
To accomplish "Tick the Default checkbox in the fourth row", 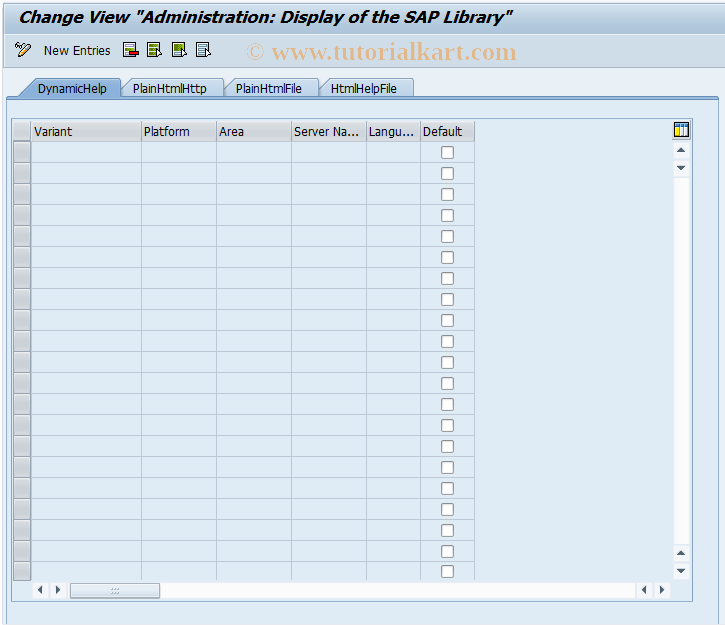I will coord(447,215).
